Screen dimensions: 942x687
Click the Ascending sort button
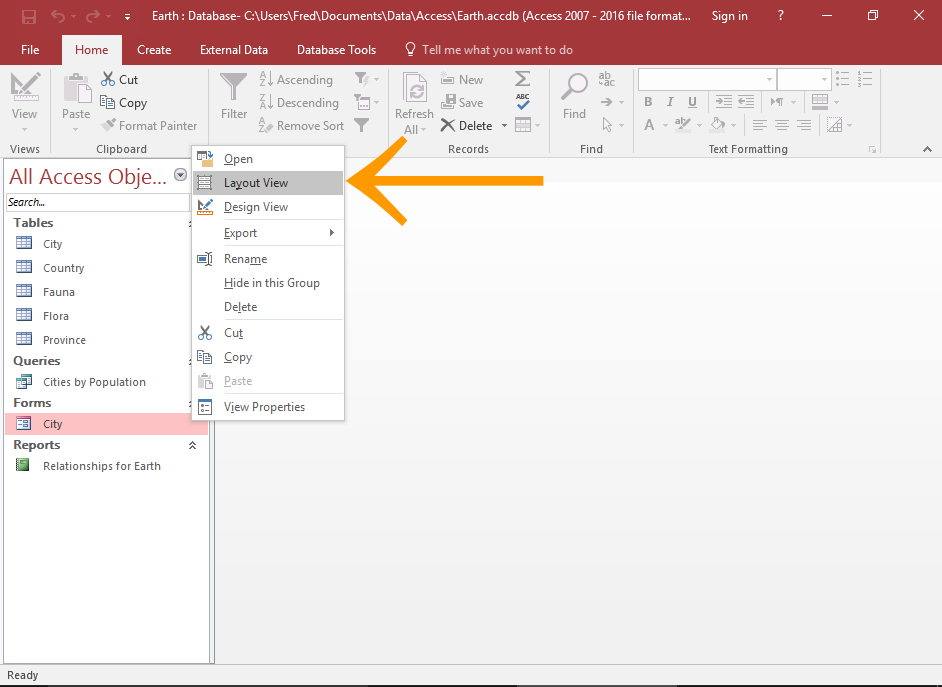(295, 80)
